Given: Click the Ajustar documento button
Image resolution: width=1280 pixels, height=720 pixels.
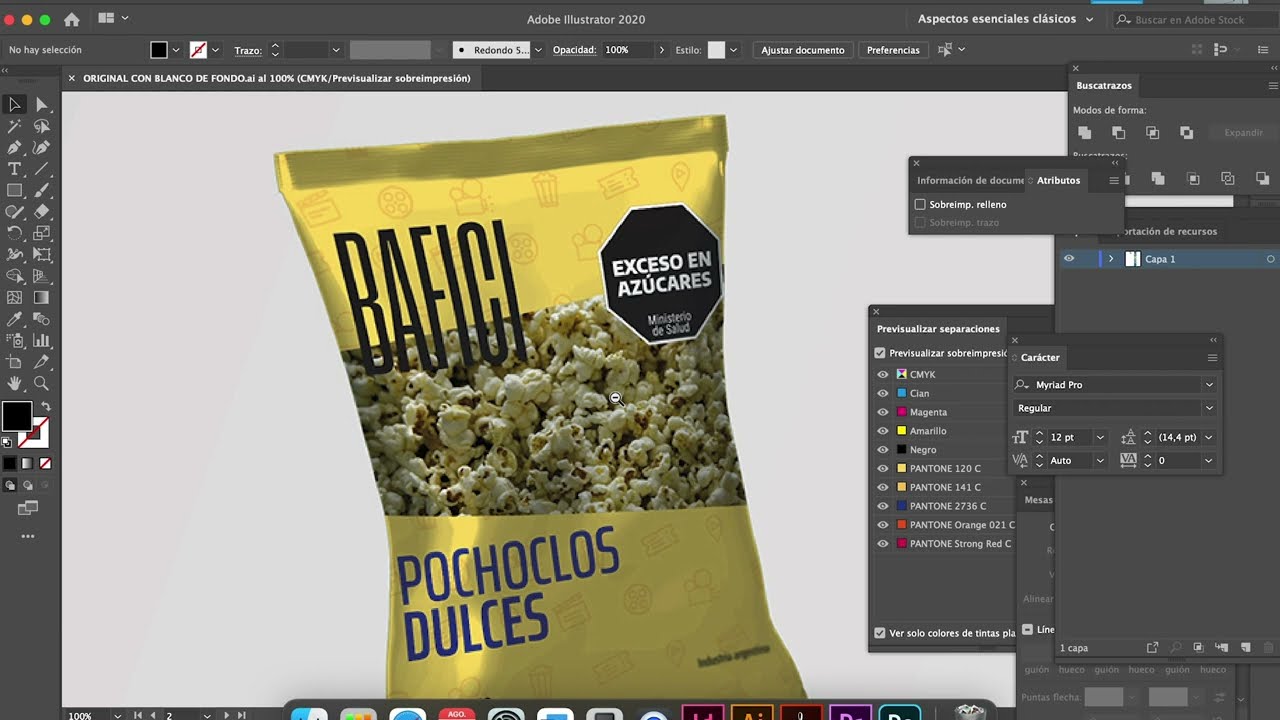Looking at the screenshot, I should click(x=803, y=50).
